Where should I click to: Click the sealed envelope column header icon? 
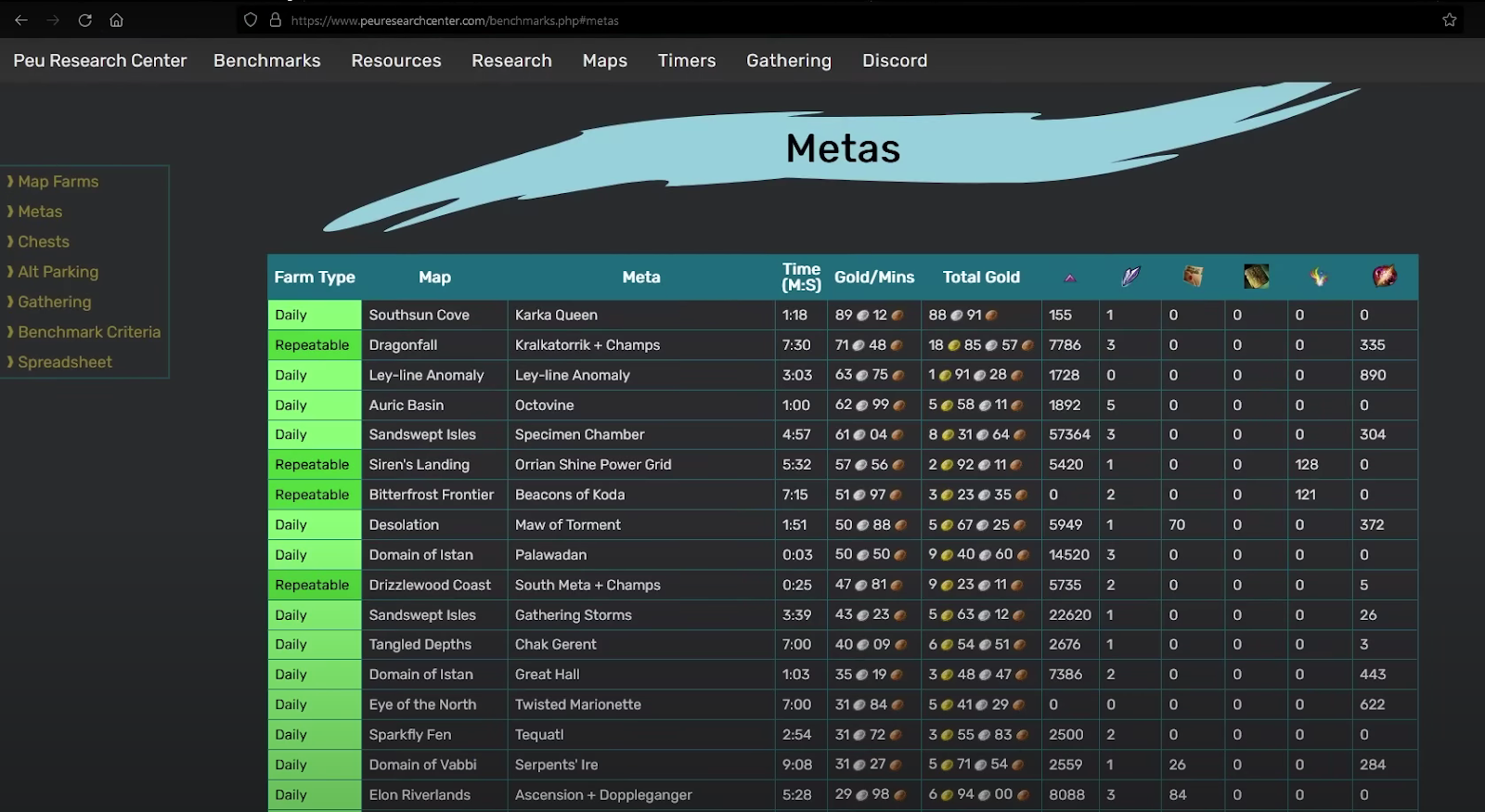pyautogui.click(x=1193, y=277)
